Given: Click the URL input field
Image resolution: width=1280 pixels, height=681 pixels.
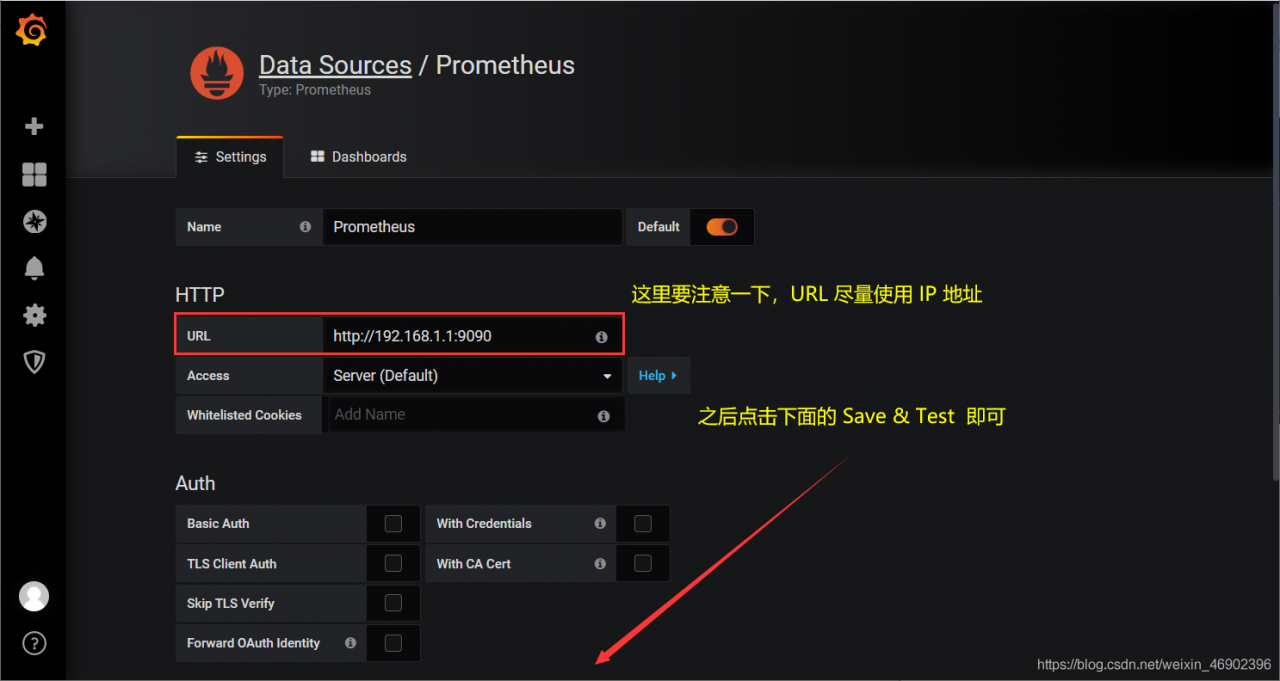Looking at the screenshot, I should point(472,336).
